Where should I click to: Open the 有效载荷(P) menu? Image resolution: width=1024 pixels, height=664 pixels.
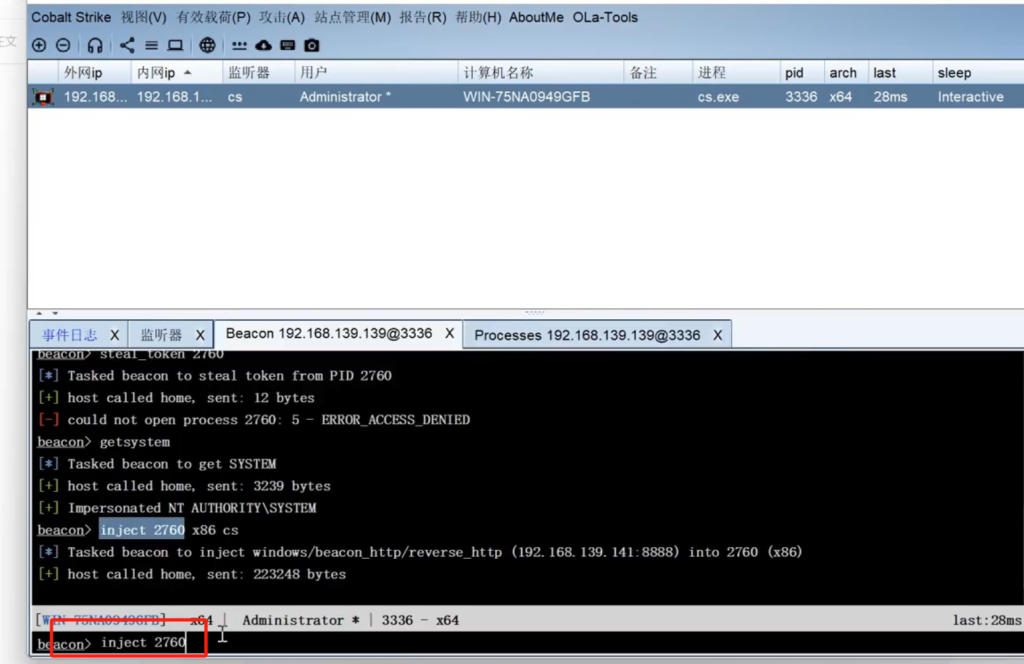click(213, 18)
